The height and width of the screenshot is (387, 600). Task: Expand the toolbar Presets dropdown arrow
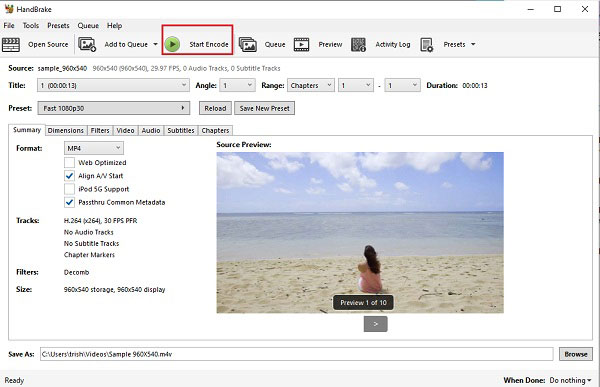coord(473,44)
